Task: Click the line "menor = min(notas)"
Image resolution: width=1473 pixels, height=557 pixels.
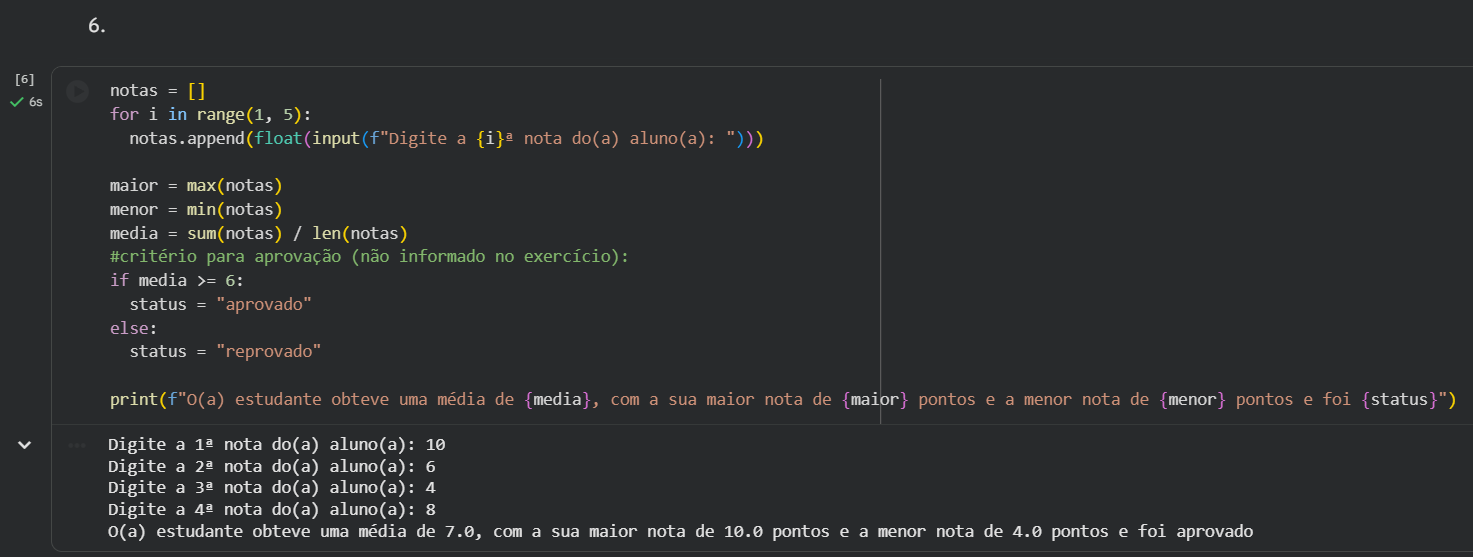Action: tap(197, 210)
